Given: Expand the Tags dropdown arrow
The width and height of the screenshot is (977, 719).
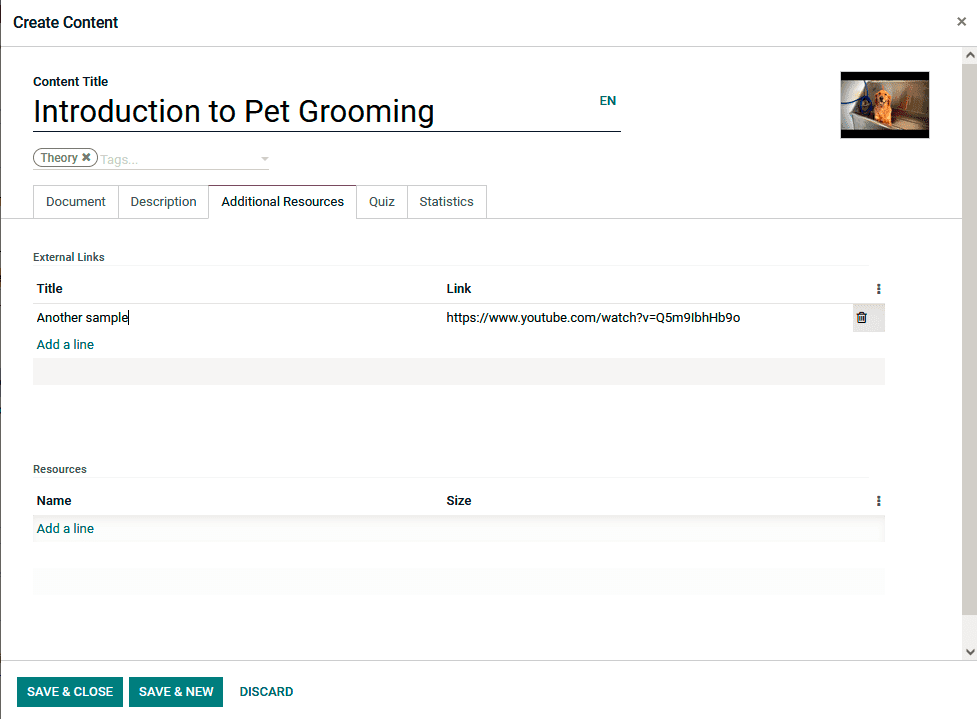Looking at the screenshot, I should point(264,159).
